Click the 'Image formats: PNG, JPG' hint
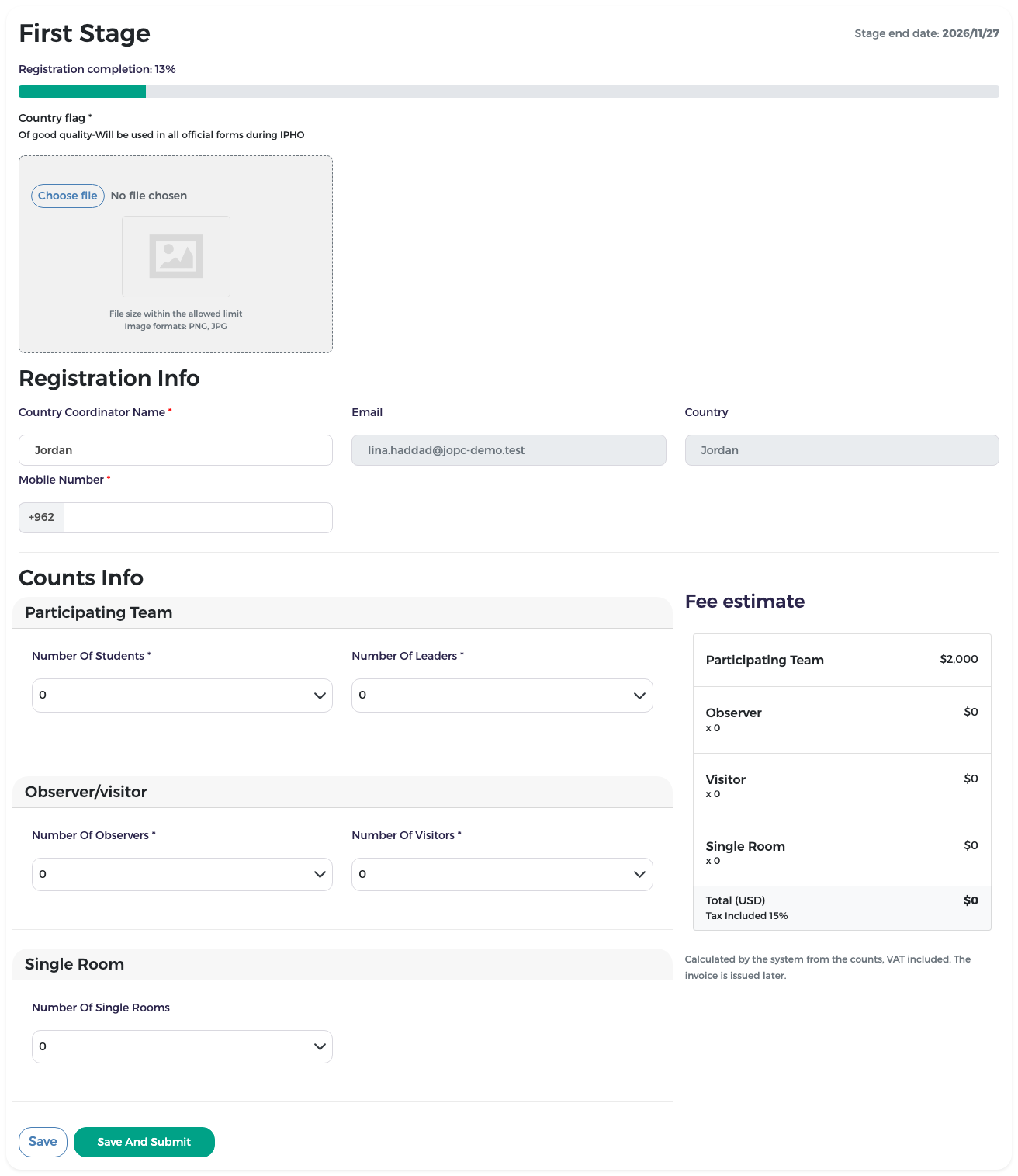1018x1176 pixels. click(x=176, y=326)
